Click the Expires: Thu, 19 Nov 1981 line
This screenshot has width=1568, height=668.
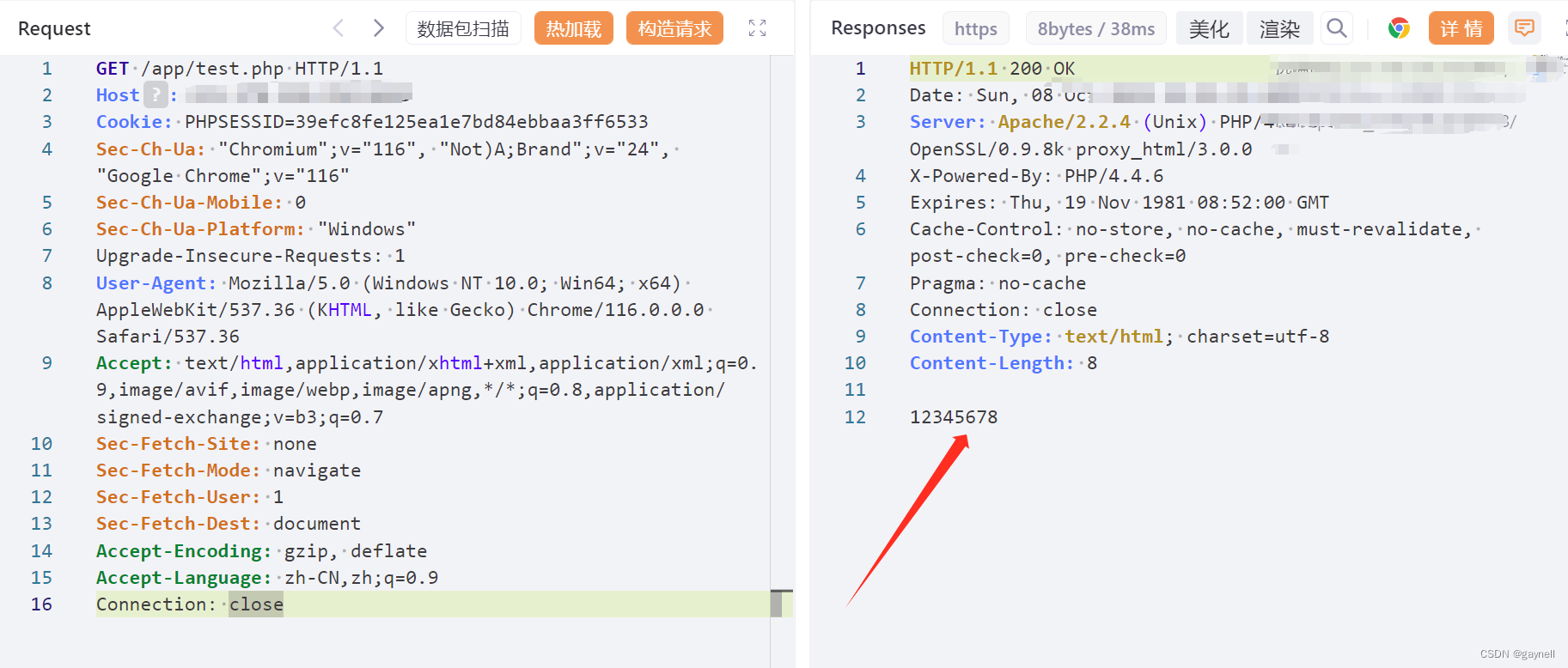tap(1120, 202)
